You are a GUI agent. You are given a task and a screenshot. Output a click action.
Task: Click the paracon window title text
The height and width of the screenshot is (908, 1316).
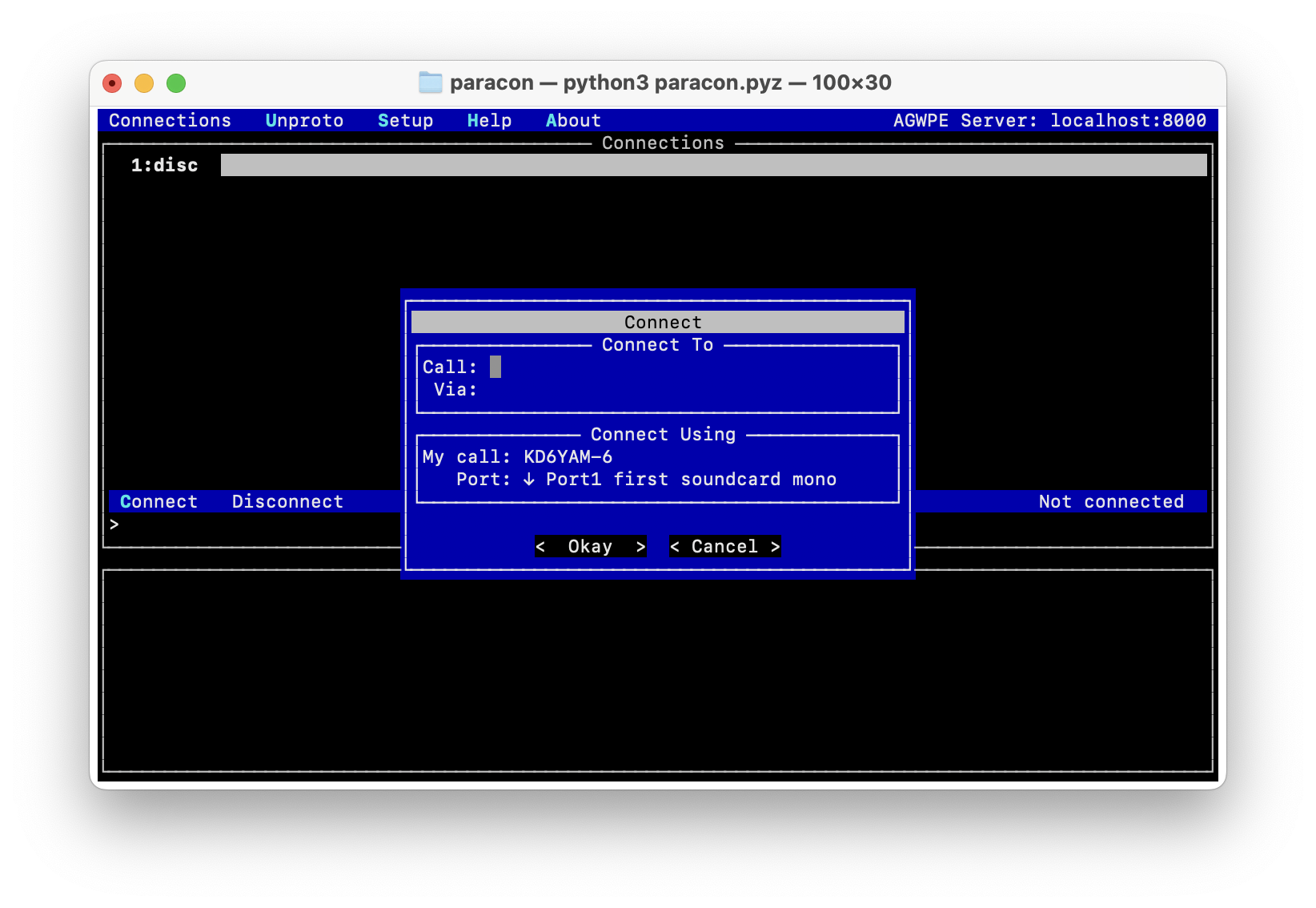click(x=671, y=82)
